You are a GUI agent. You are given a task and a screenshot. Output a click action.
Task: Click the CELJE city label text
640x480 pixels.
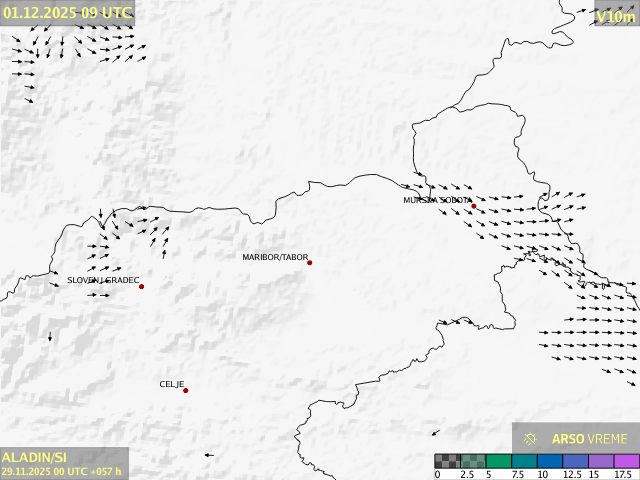tap(172, 384)
